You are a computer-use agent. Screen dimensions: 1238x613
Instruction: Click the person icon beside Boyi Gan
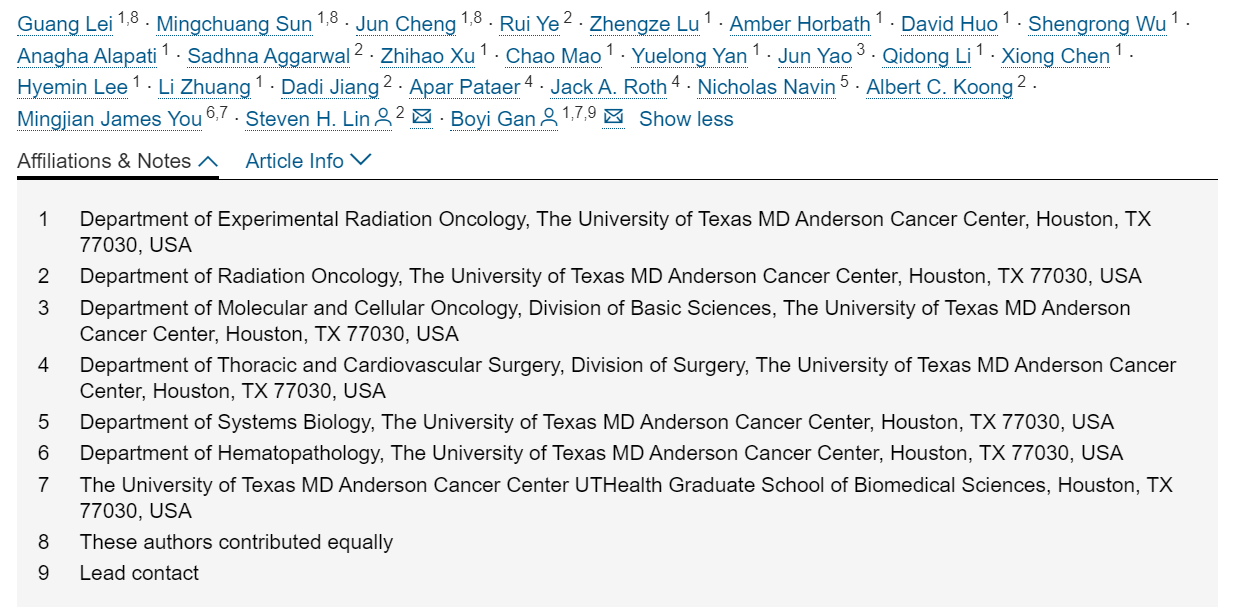(548, 119)
